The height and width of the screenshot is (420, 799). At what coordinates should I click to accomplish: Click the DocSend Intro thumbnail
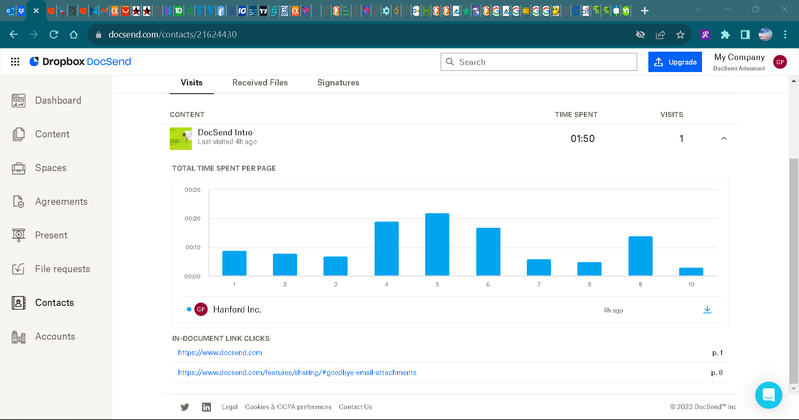(181, 138)
